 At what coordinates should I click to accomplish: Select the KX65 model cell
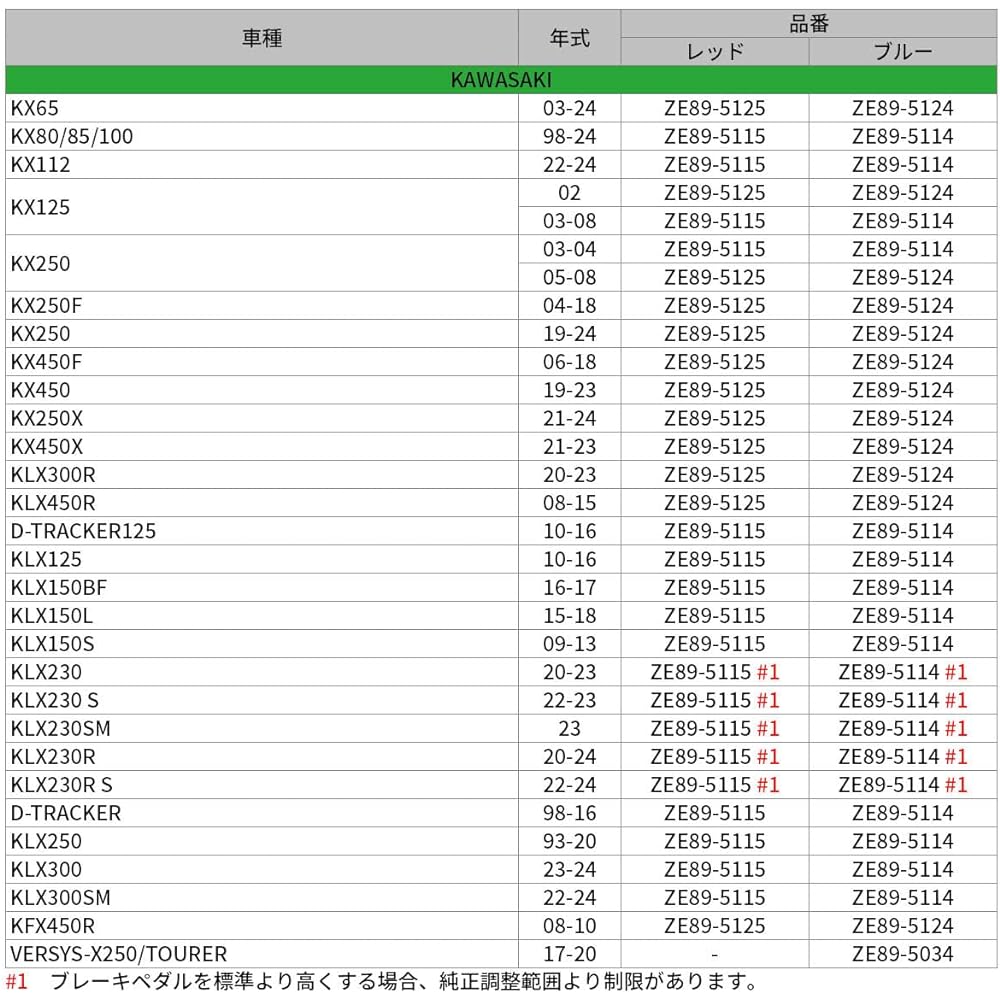(261, 108)
